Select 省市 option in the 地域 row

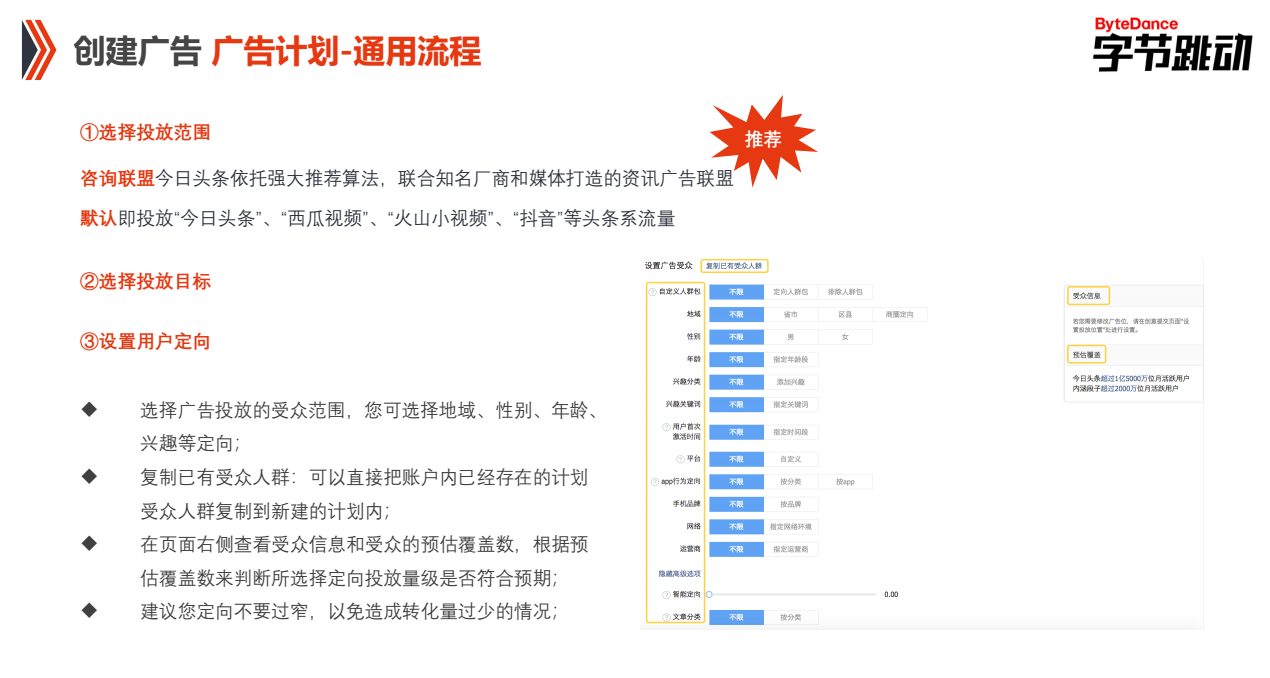[791, 314]
